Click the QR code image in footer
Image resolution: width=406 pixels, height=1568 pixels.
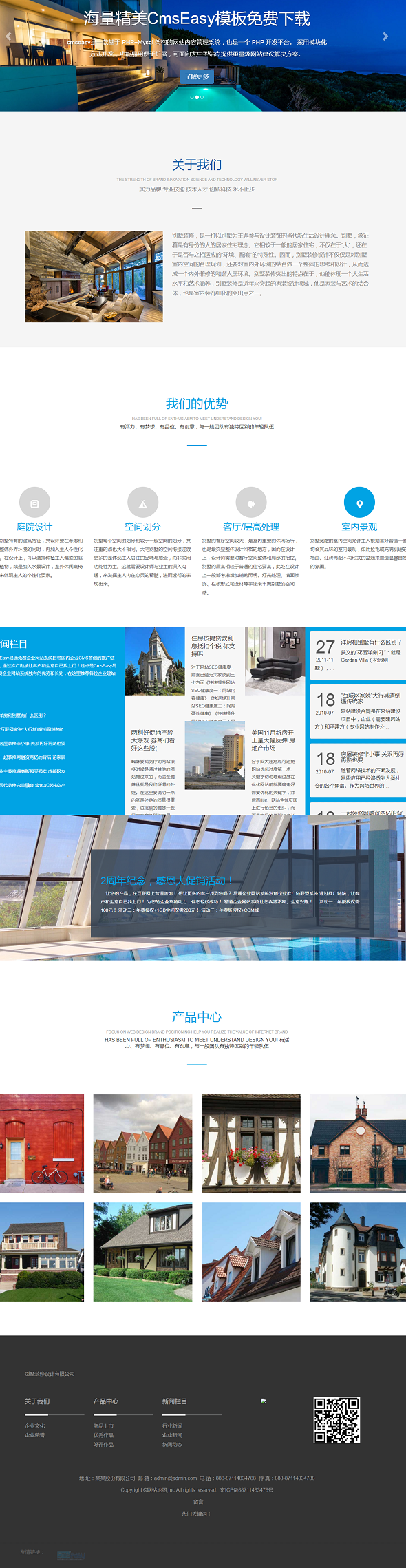[x=337, y=1420]
